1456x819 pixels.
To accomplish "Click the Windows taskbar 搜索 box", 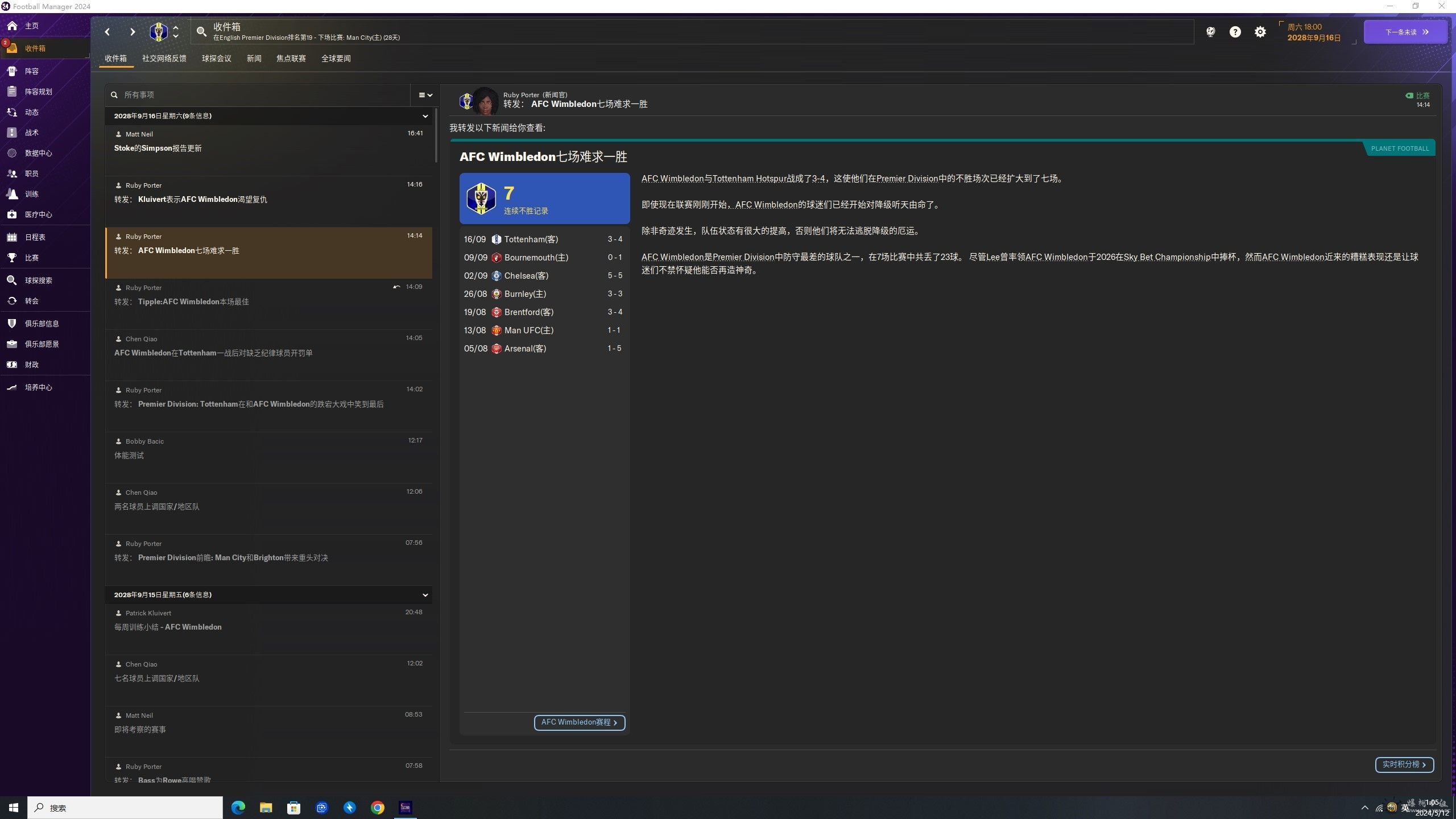I will (x=125, y=808).
